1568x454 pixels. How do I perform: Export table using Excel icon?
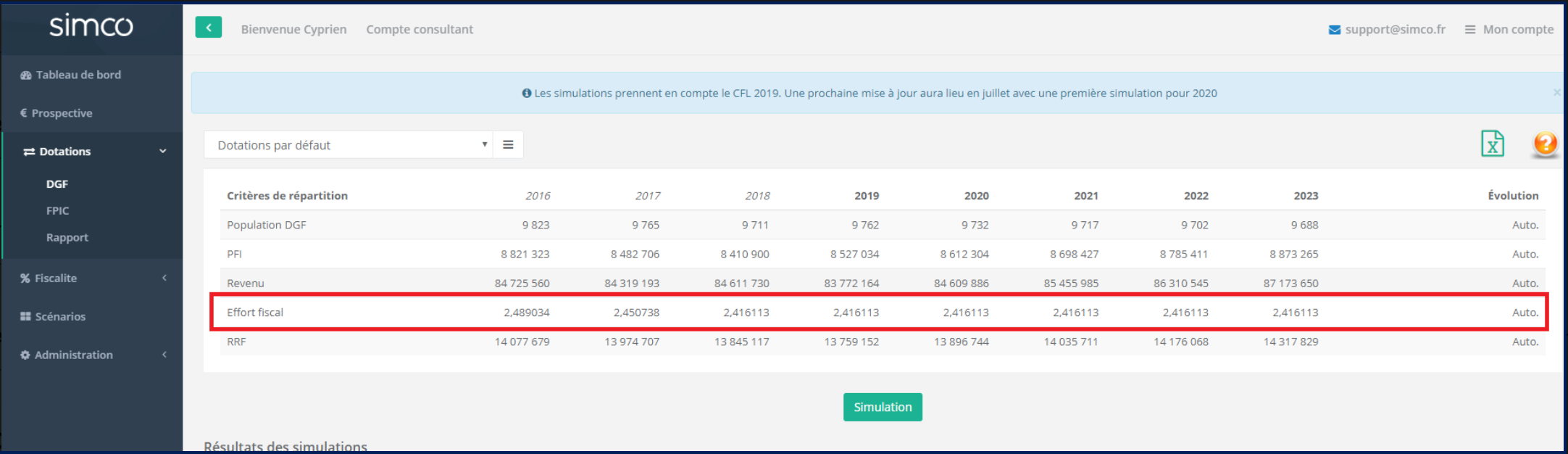(1492, 144)
